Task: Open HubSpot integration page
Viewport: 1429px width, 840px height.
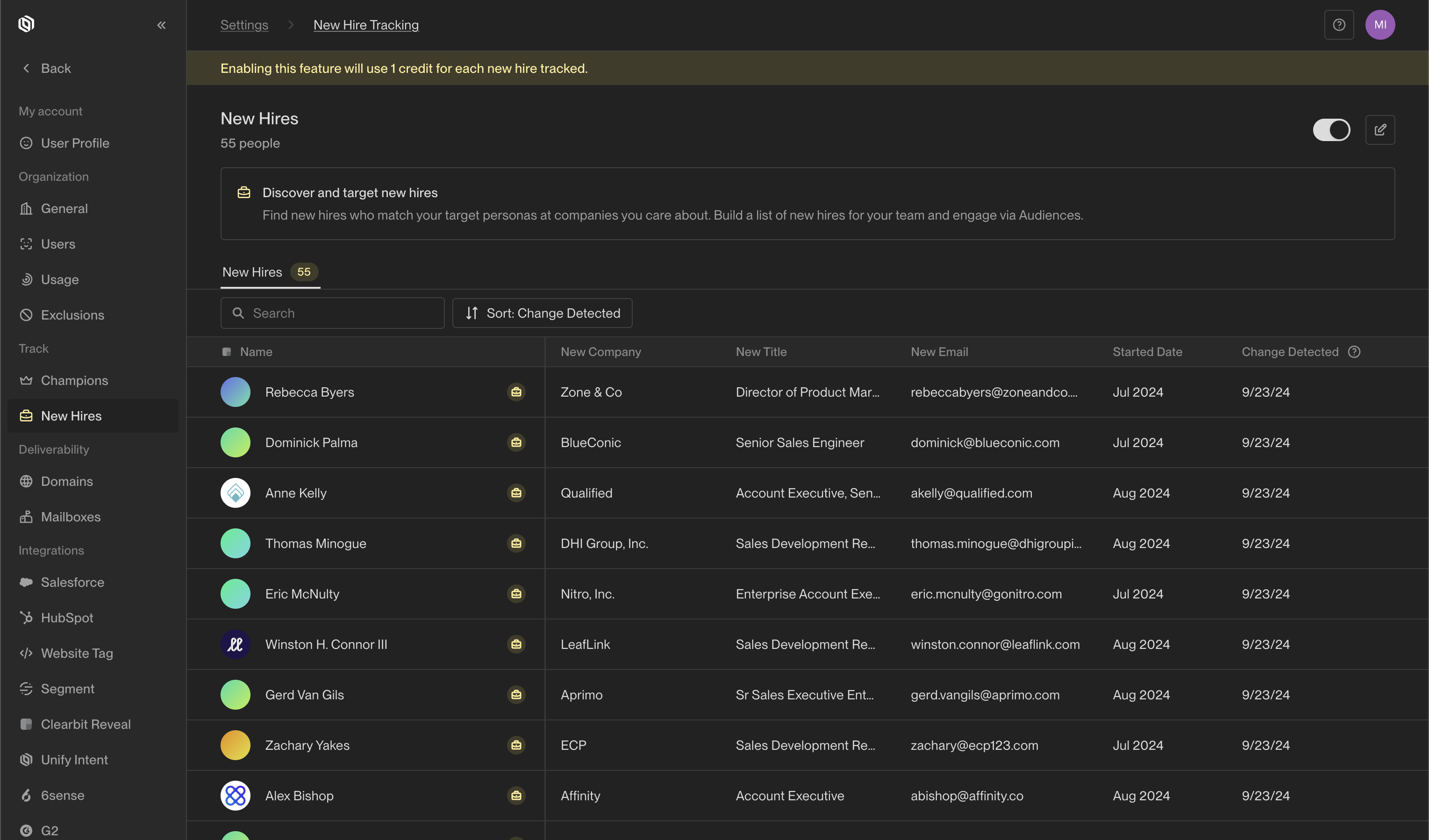Action: click(67, 618)
